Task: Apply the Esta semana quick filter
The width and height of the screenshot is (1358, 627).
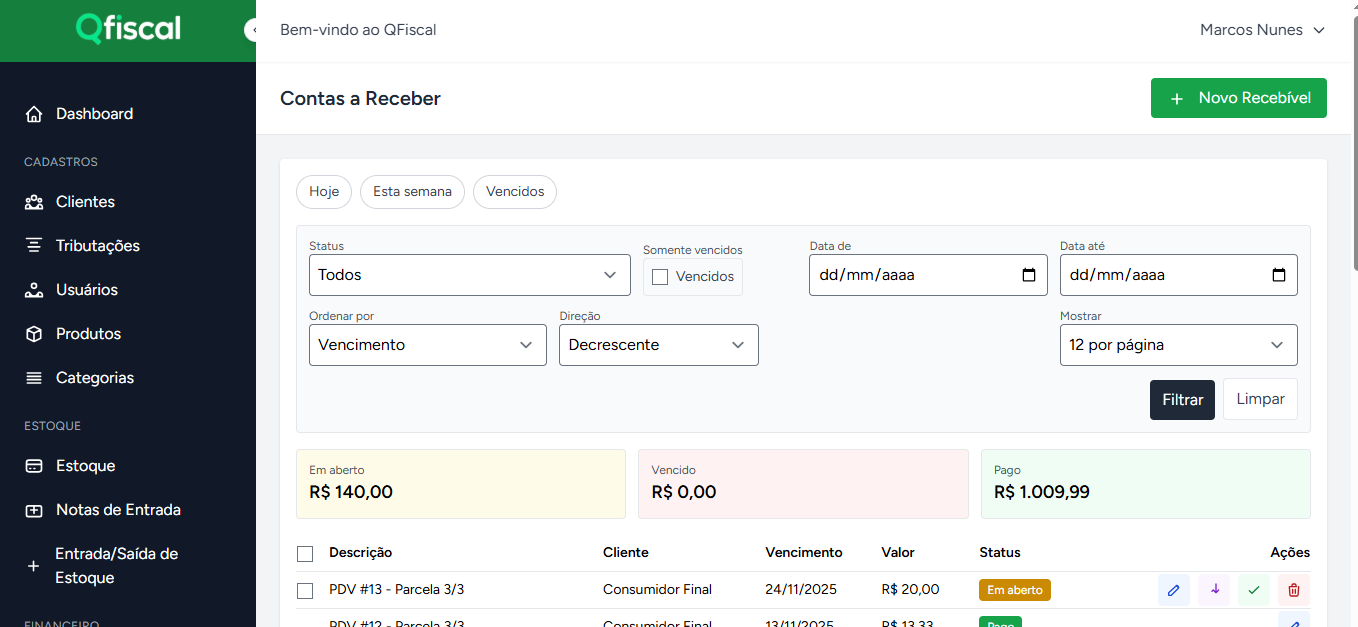Action: 412,191
